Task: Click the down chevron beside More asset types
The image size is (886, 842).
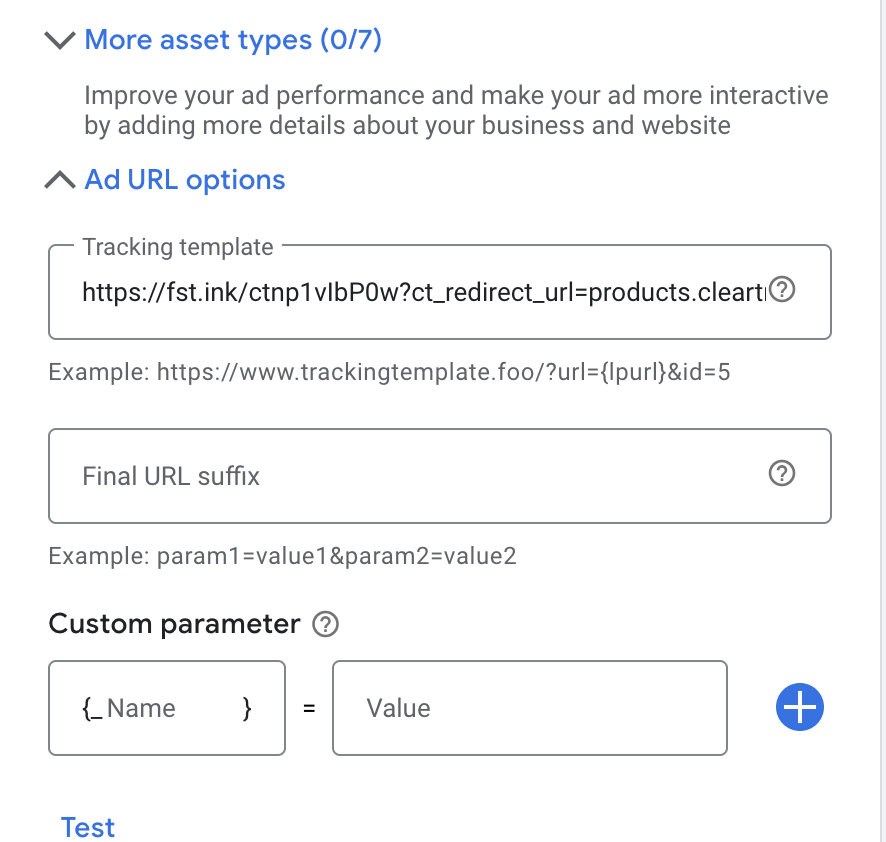Action: click(60, 40)
